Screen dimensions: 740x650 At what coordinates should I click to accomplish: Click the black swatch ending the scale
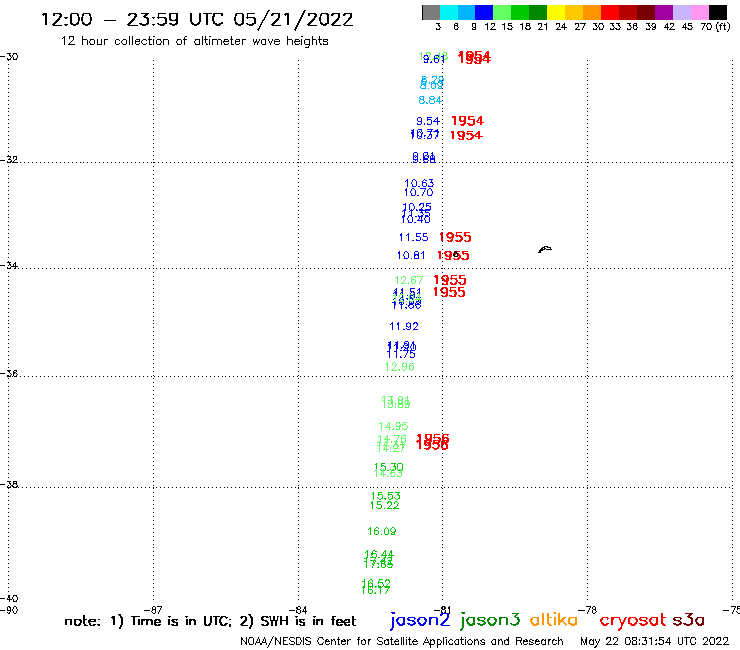[x=717, y=12]
